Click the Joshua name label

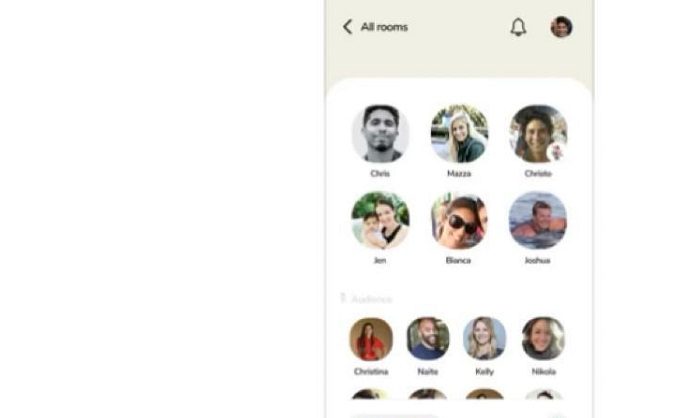pyautogui.click(x=538, y=260)
